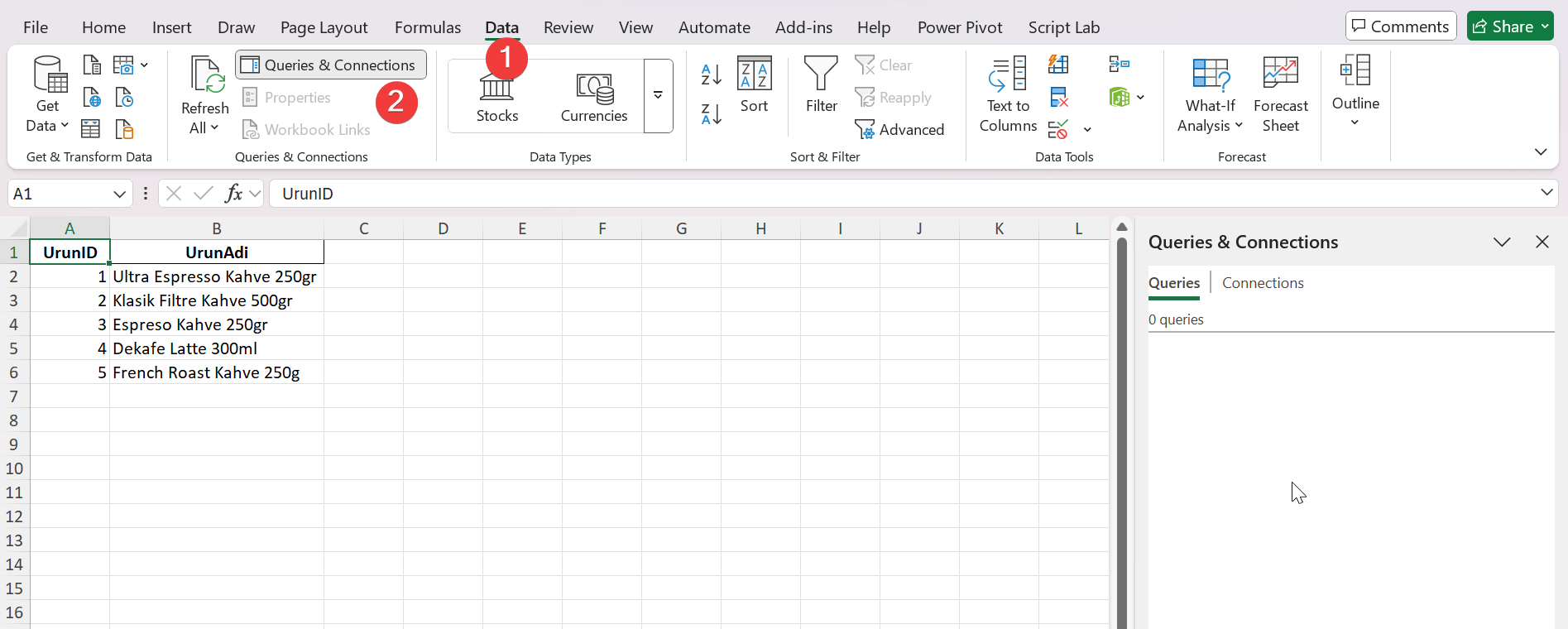Open Text to Columns wizard
This screenshot has width=1568, height=629.
pyautogui.click(x=1008, y=94)
